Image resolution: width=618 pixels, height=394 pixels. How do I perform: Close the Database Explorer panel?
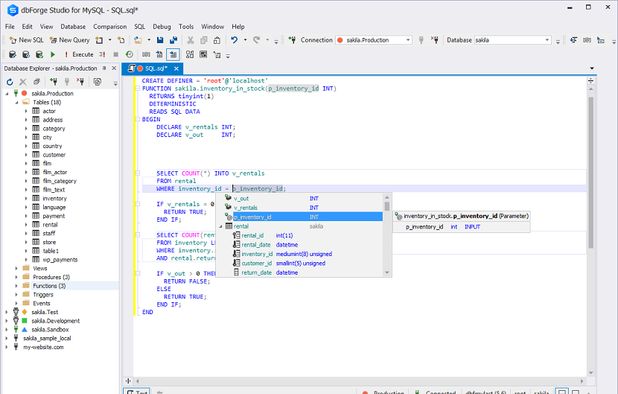[114, 68]
